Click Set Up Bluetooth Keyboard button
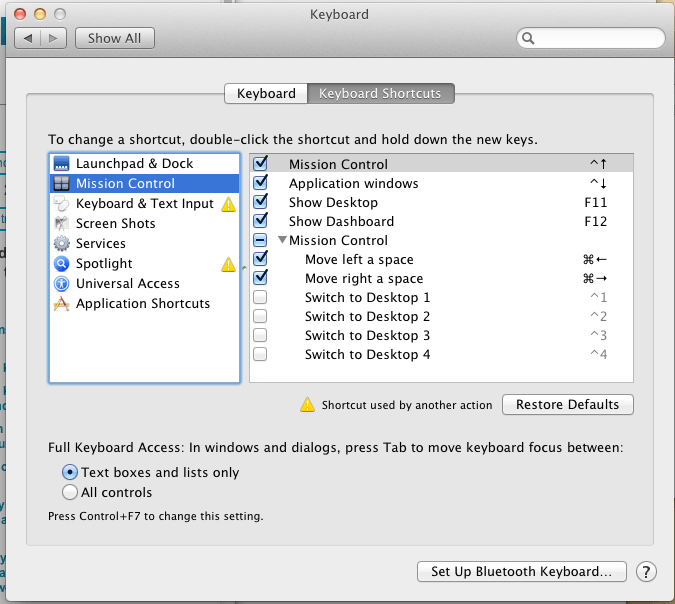The height and width of the screenshot is (604, 675). [x=521, y=572]
